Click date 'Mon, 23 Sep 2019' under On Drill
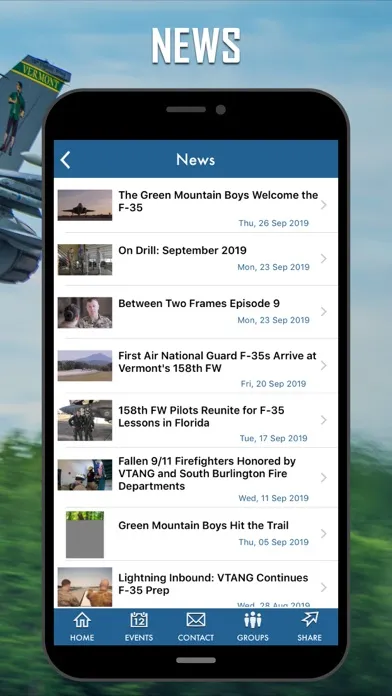The image size is (392, 696). coord(273,267)
